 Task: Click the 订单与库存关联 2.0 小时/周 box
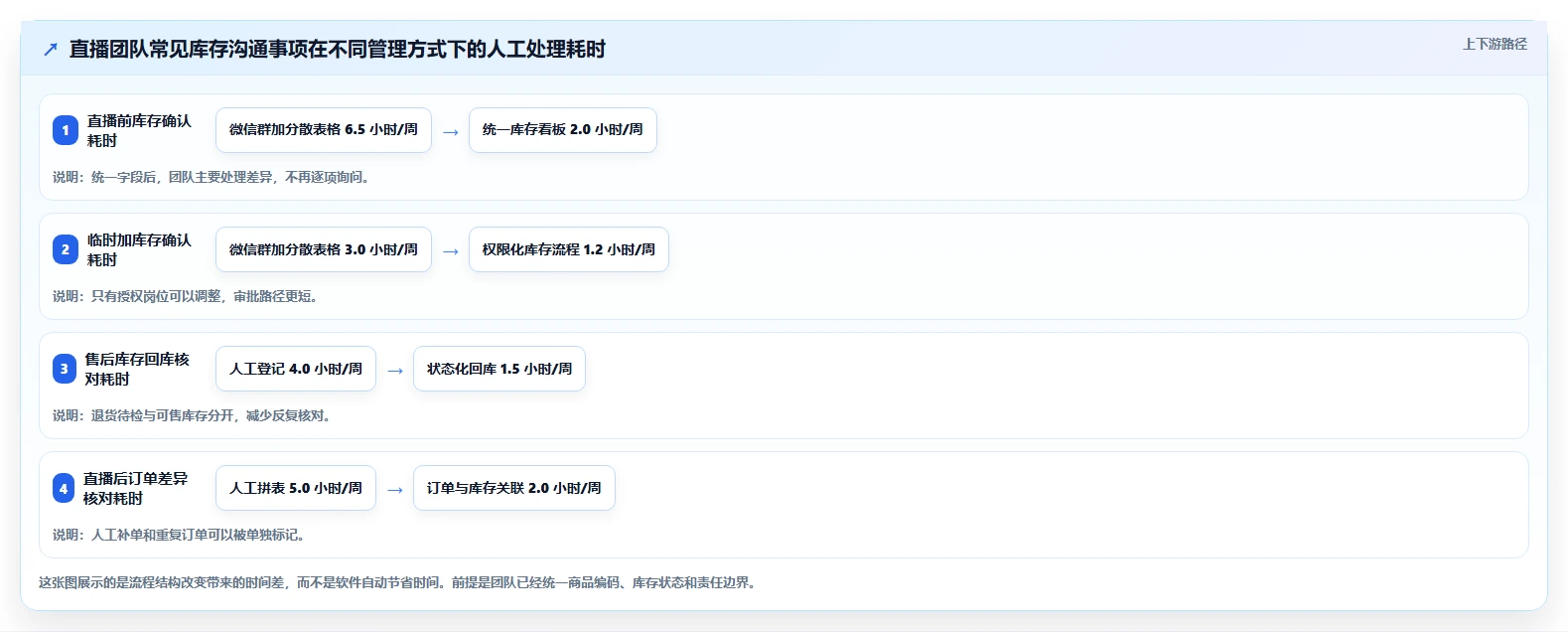point(514,488)
